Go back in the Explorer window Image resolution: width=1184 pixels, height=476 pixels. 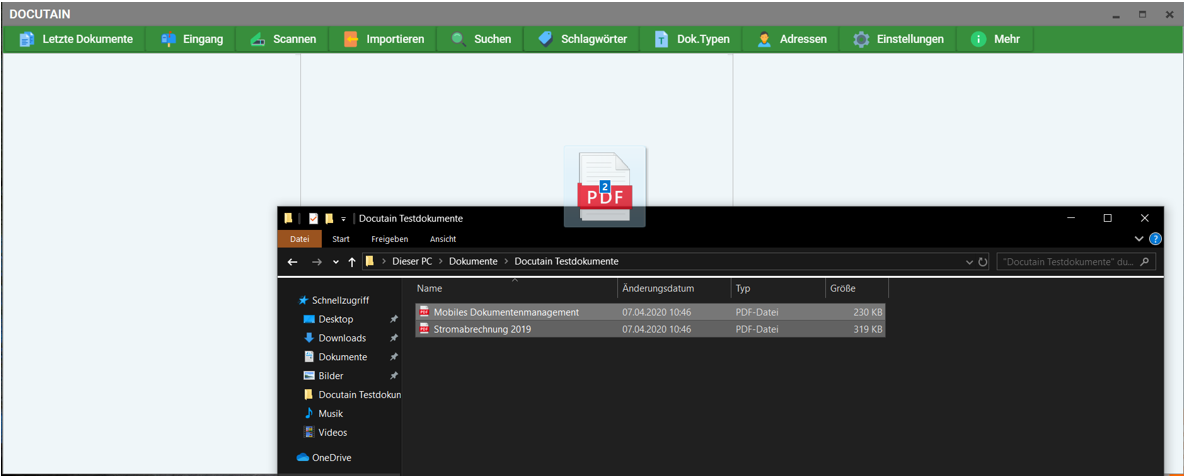point(293,262)
